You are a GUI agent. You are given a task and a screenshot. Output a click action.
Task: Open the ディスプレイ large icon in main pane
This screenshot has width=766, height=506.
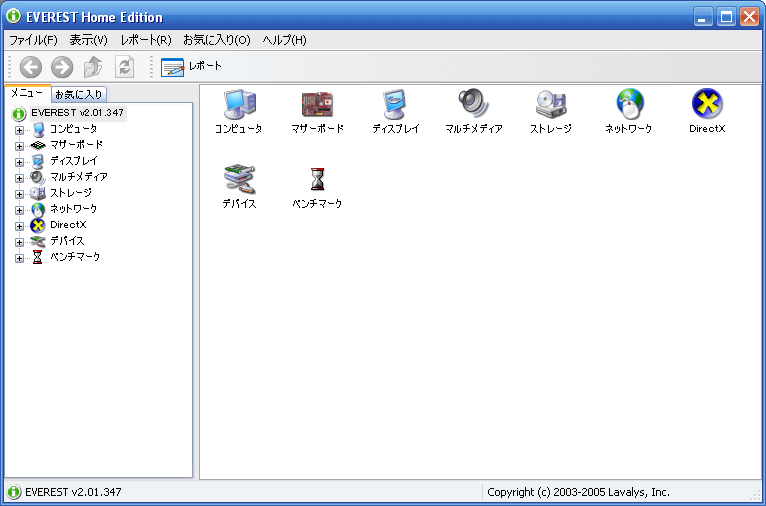(395, 105)
